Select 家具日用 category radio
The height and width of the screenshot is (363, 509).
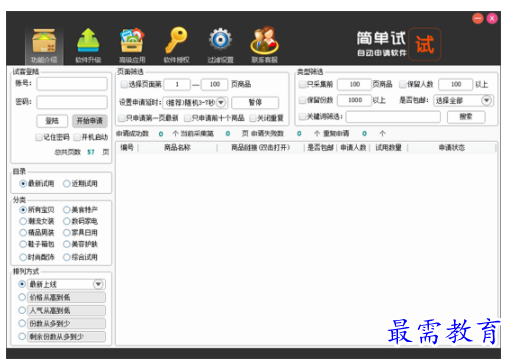pyautogui.click(x=67, y=233)
